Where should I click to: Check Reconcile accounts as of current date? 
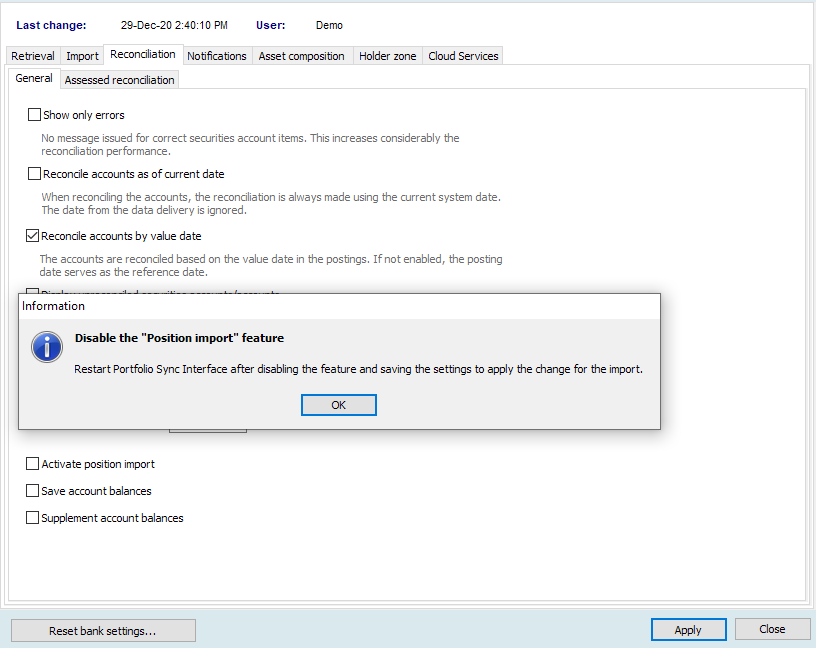(x=35, y=174)
